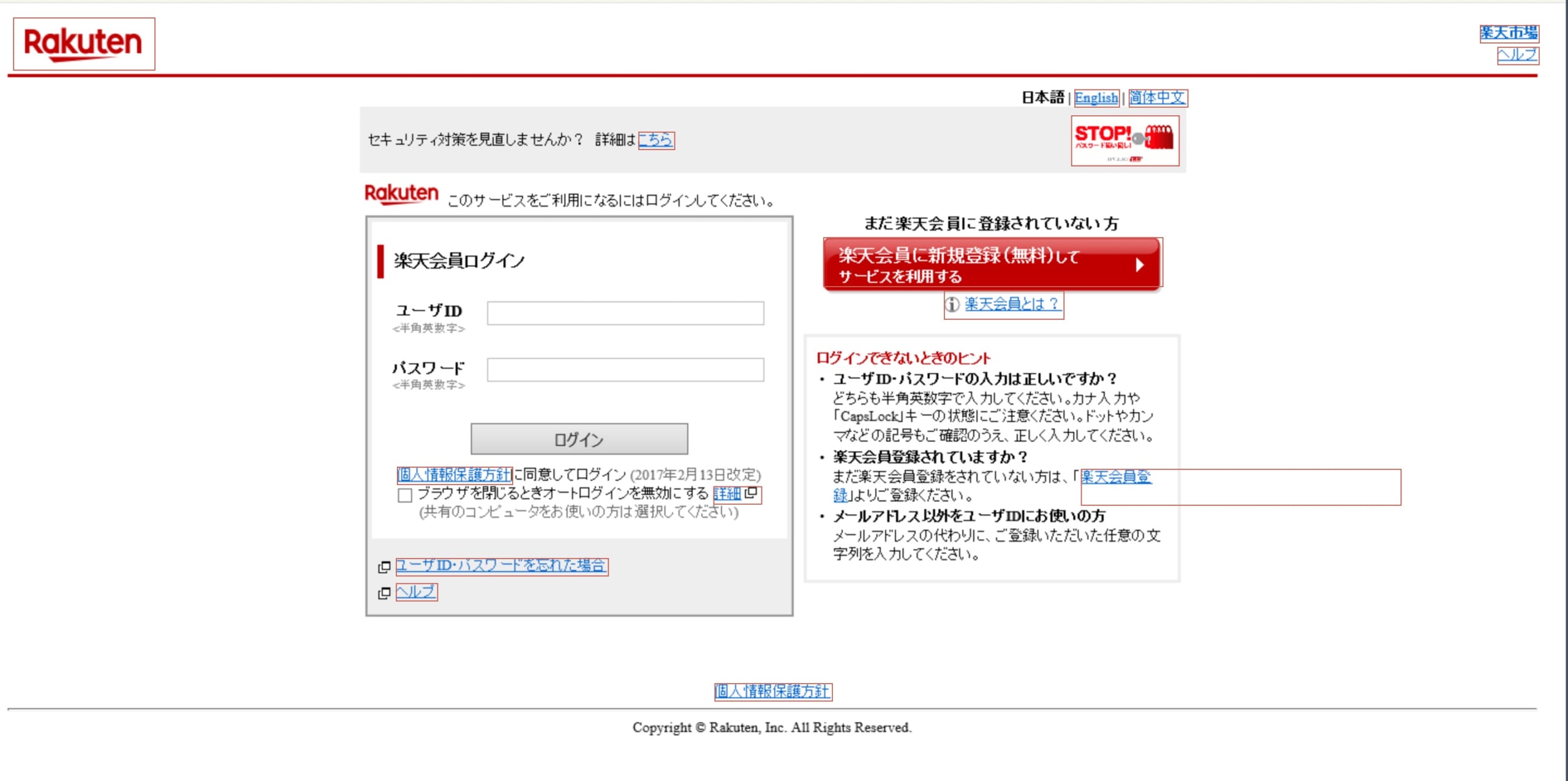Enable the disable auto-login on browser close checkbox
Screen dimensions: 1568x781
(x=404, y=495)
